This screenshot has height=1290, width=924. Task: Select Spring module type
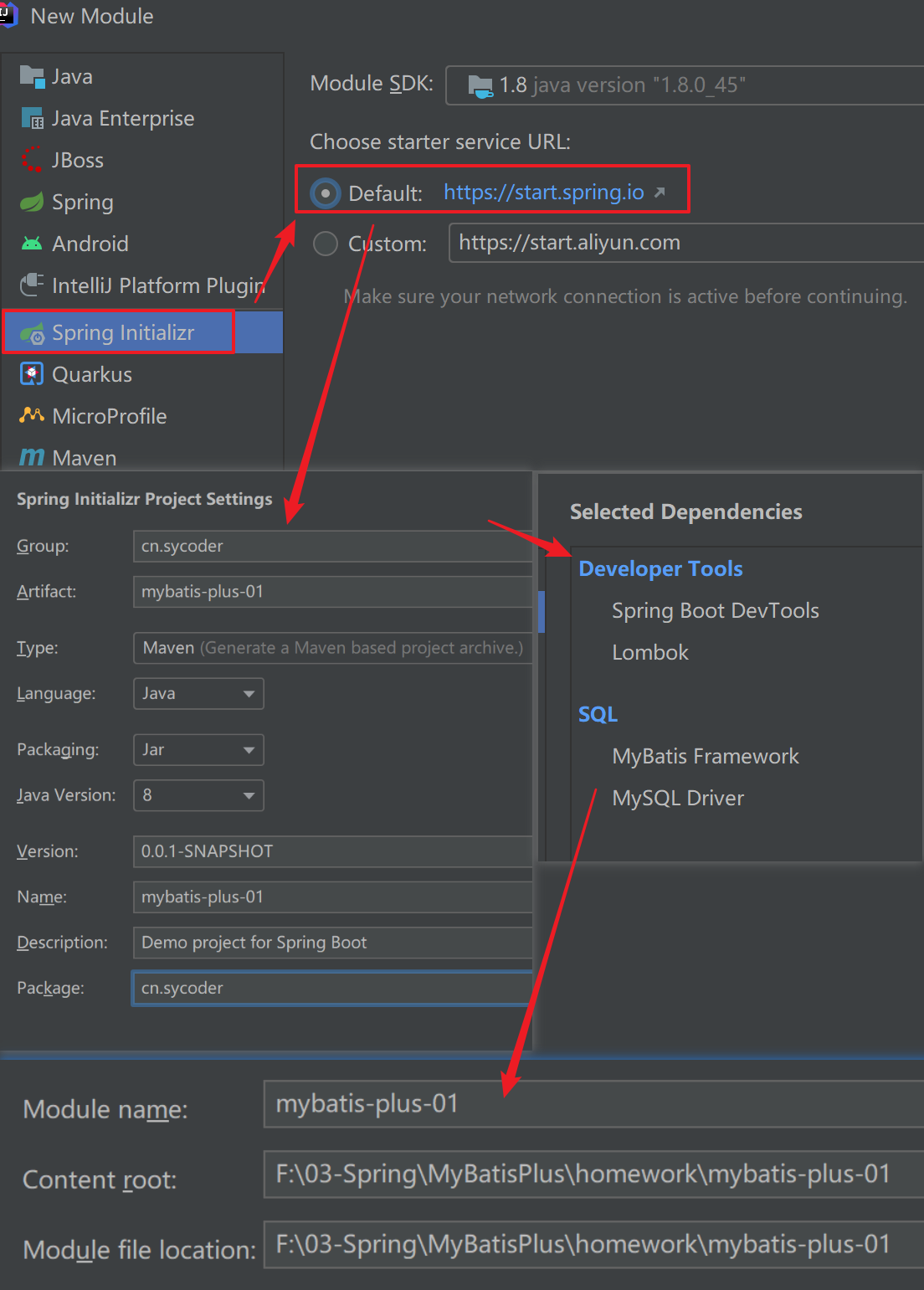142,202
